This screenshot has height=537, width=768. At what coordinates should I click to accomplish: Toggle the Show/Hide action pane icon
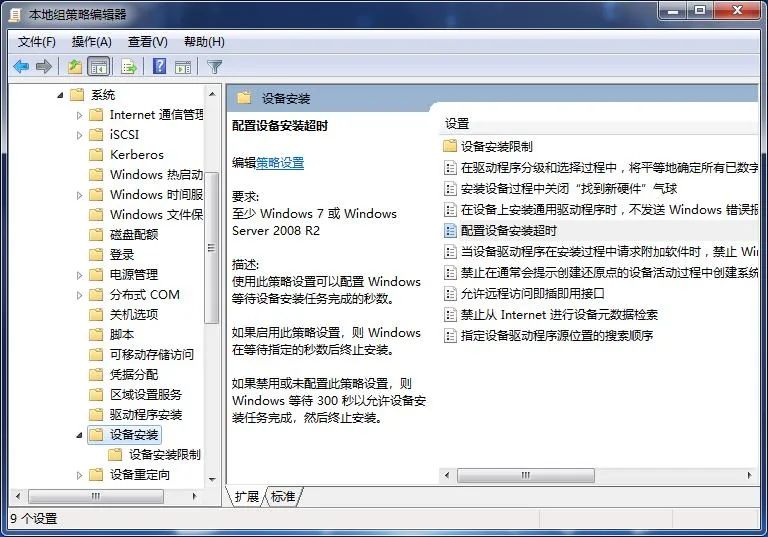pos(183,67)
